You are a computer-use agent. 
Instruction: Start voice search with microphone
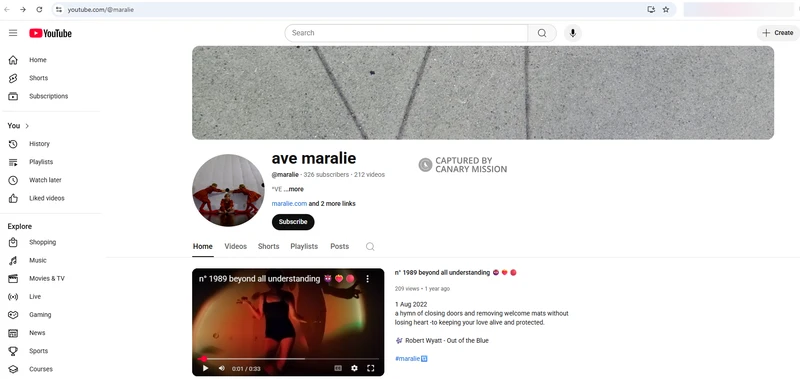[x=573, y=33]
